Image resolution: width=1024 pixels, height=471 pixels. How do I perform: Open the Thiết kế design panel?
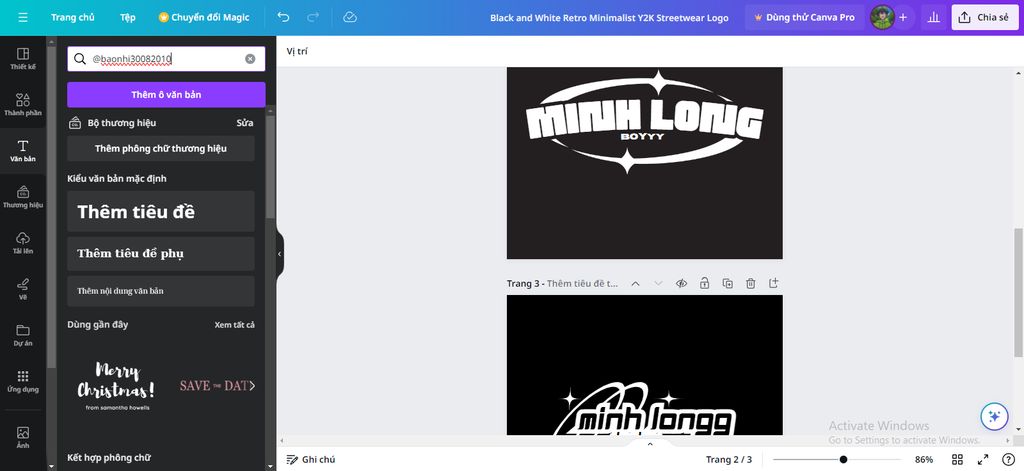[x=23, y=58]
